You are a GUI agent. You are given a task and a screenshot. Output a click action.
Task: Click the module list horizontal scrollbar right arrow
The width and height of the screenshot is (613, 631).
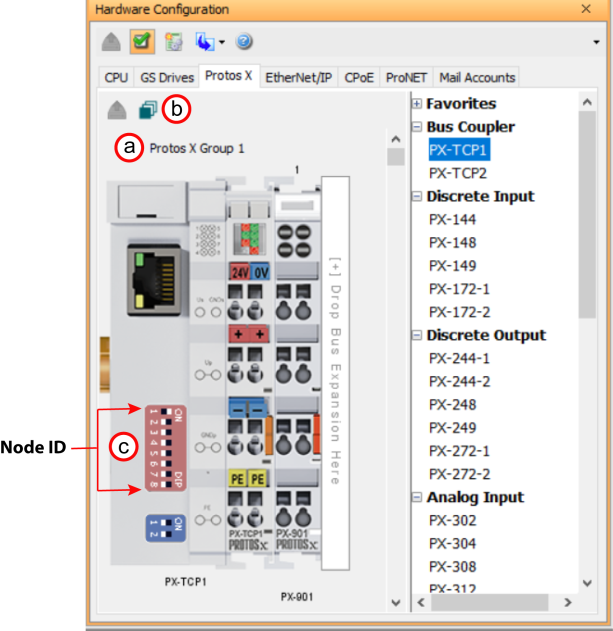point(568,603)
